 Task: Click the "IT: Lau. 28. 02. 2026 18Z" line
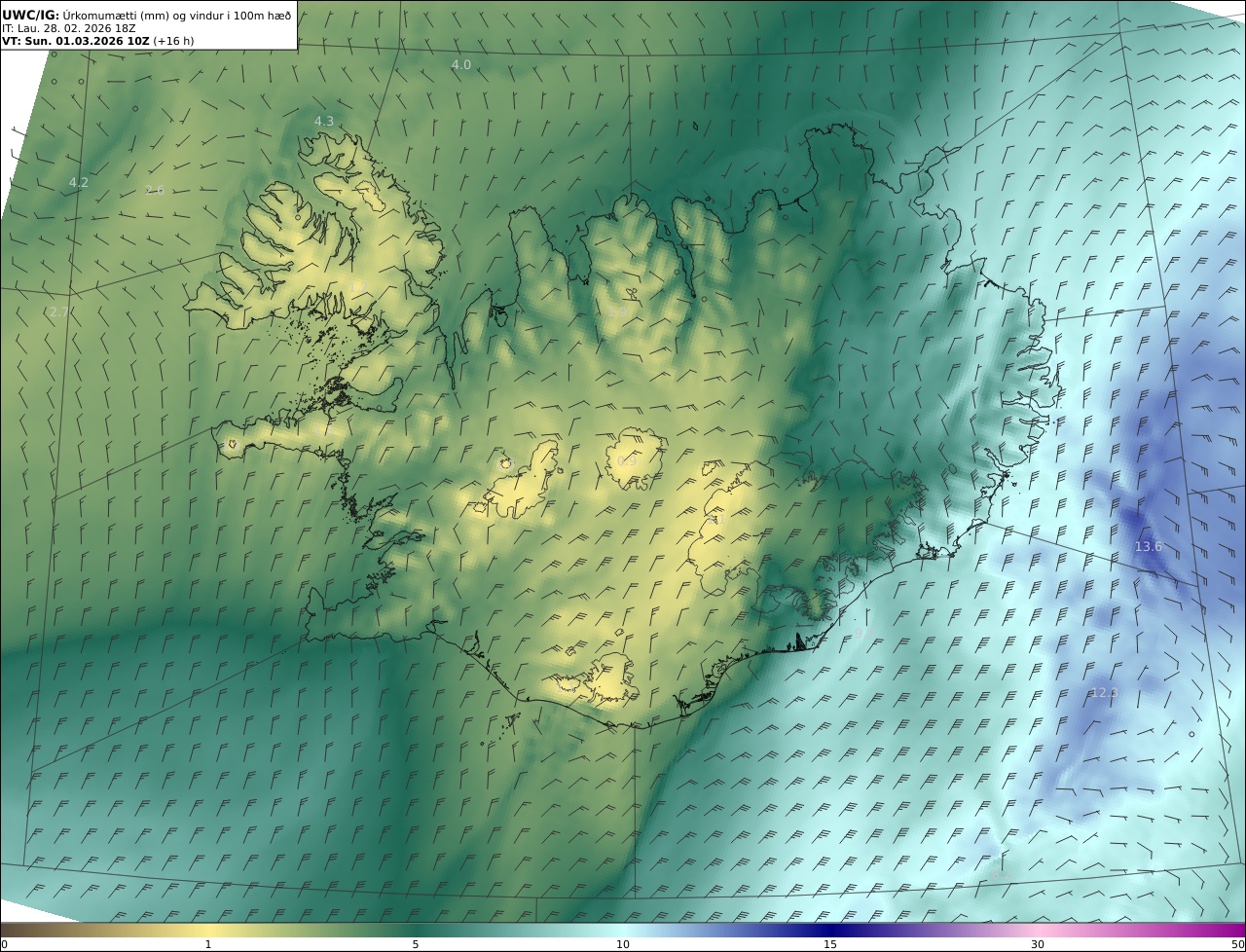point(69,28)
